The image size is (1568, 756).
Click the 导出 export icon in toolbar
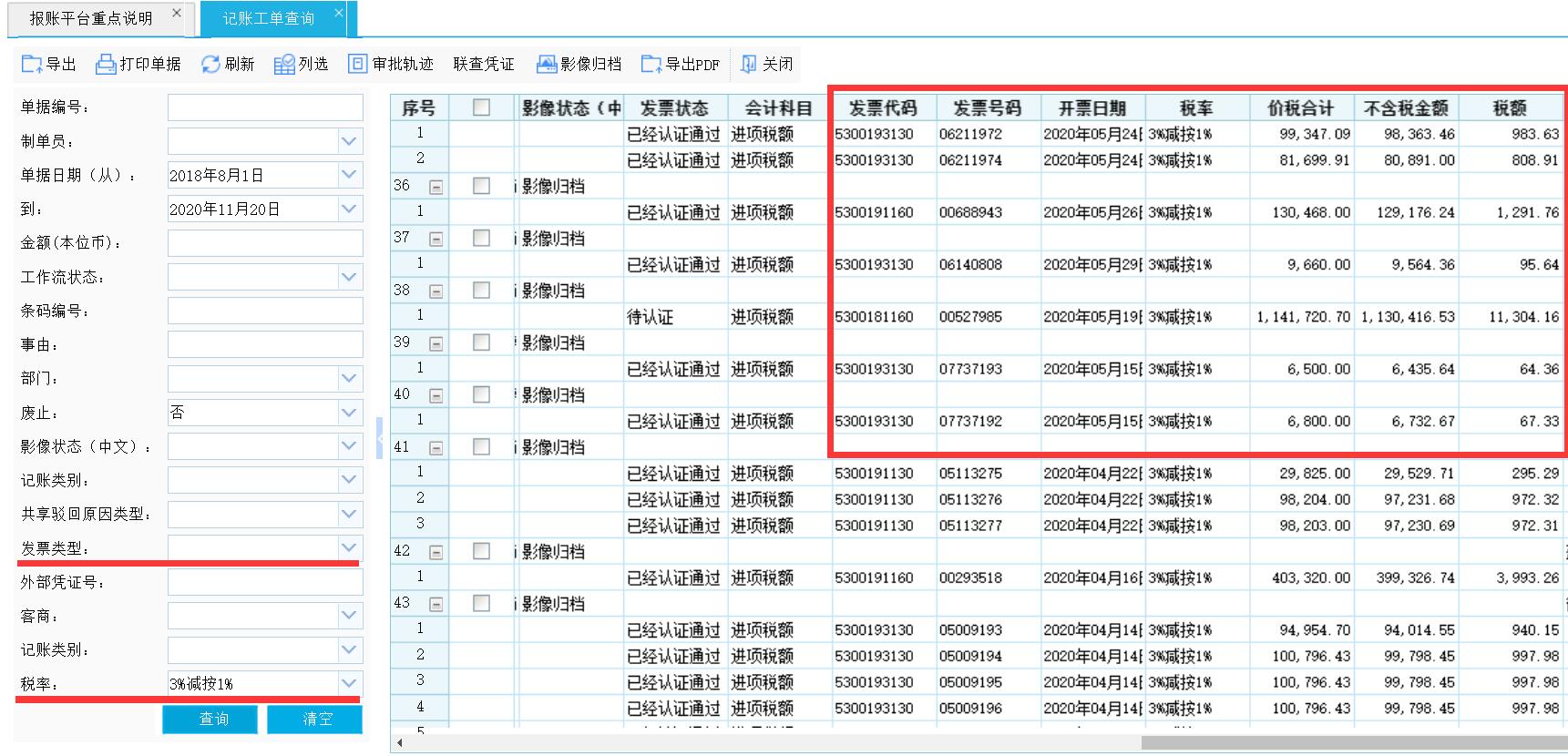[x=32, y=64]
